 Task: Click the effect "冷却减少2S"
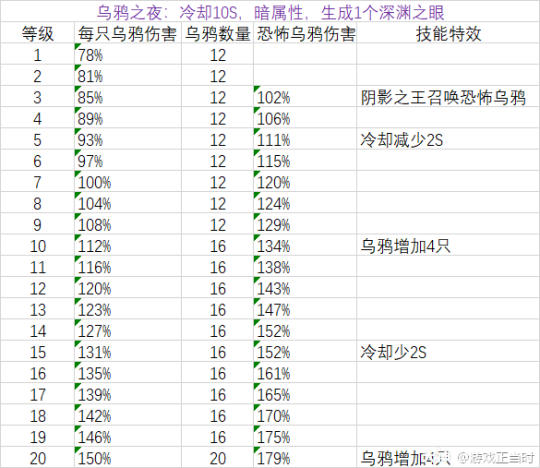click(448, 139)
